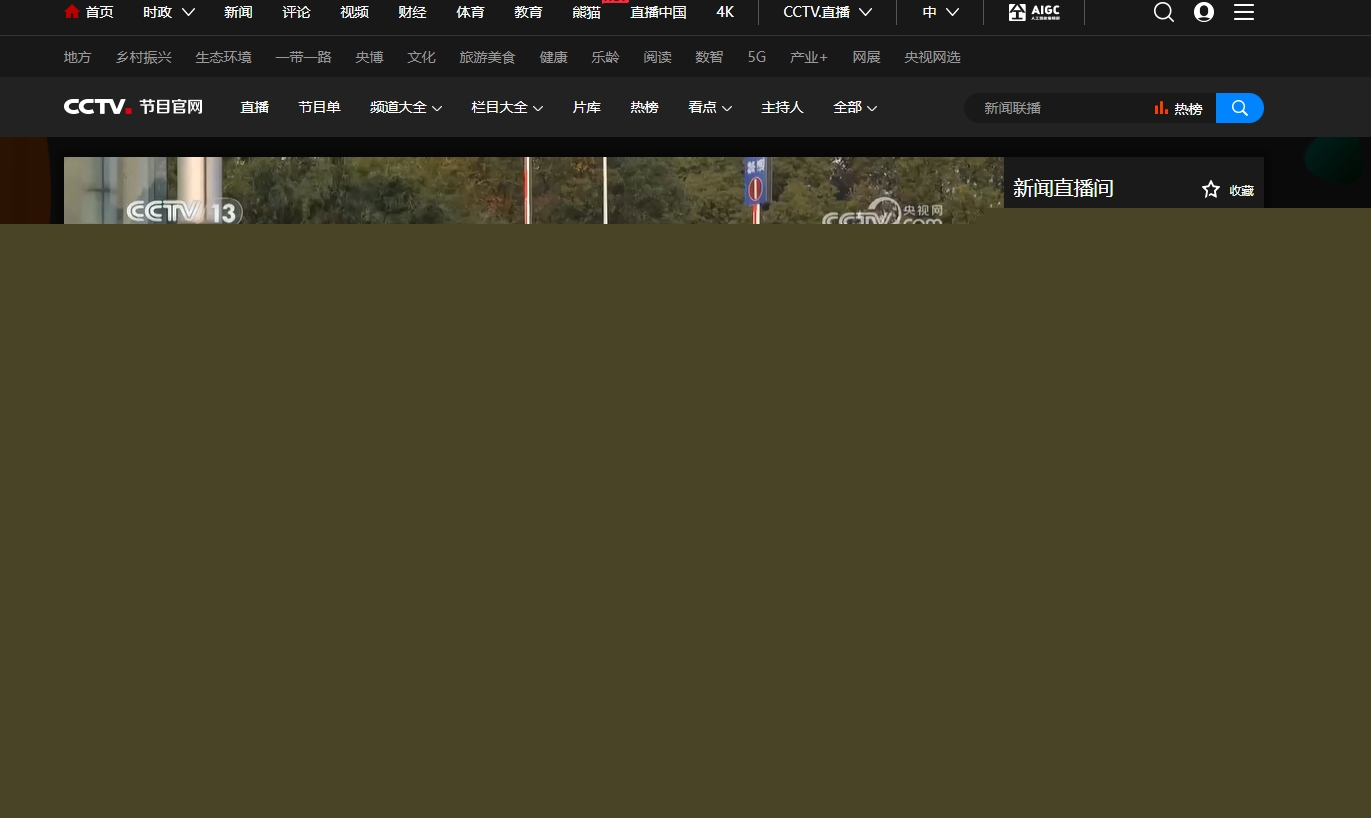1371x818 pixels.
Task: Open the hamburger menu icon
Action: [x=1243, y=12]
